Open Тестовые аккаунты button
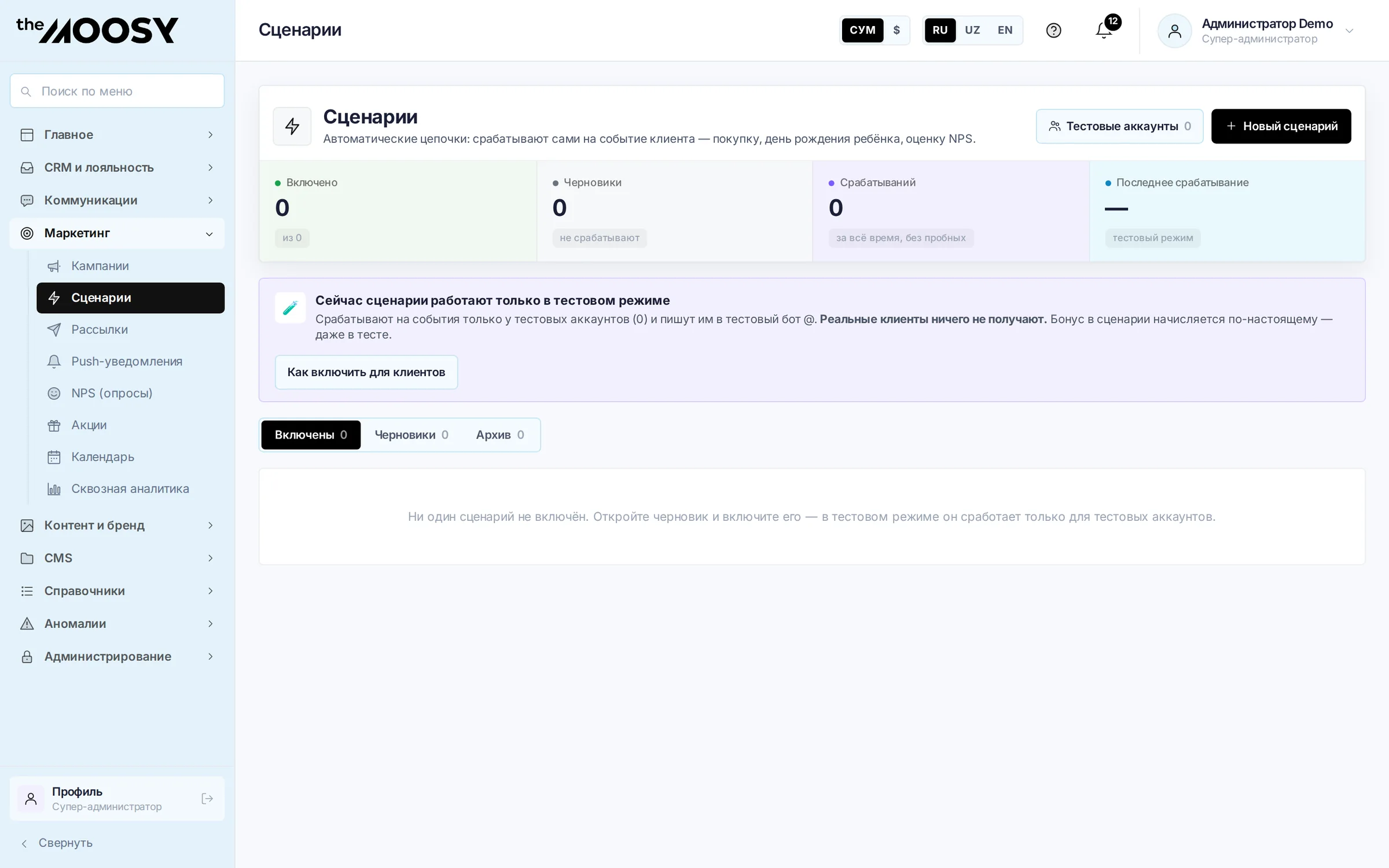Image resolution: width=1389 pixels, height=868 pixels. pos(1119,126)
